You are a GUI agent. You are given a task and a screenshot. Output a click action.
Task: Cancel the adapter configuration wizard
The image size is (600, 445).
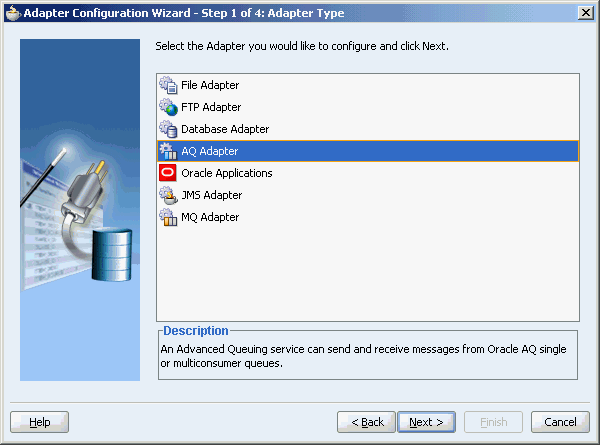pyautogui.click(x=560, y=422)
